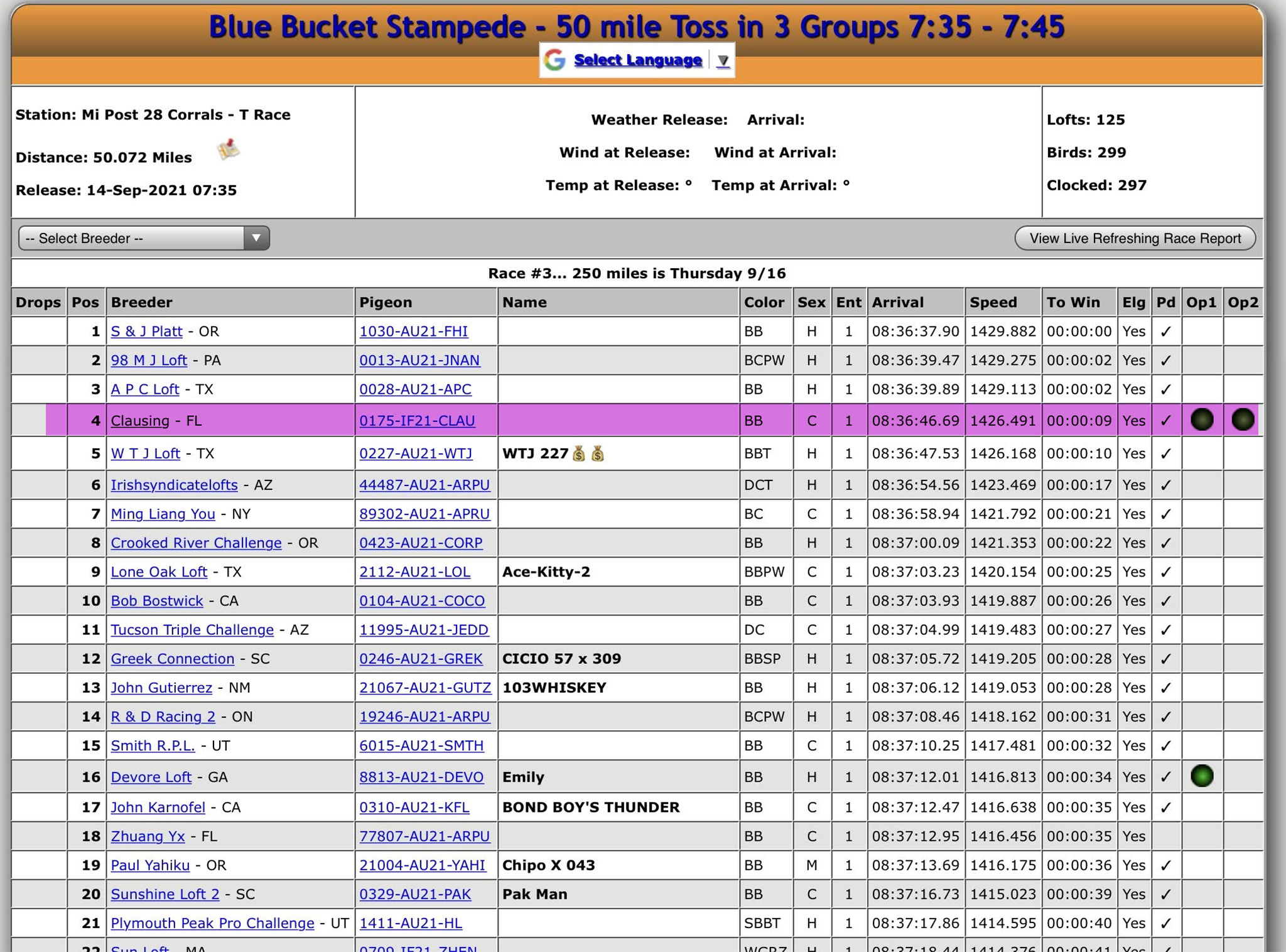Click Op2 dark dot in Clausing row
Viewport: 1286px width, 952px height.
(x=1243, y=419)
